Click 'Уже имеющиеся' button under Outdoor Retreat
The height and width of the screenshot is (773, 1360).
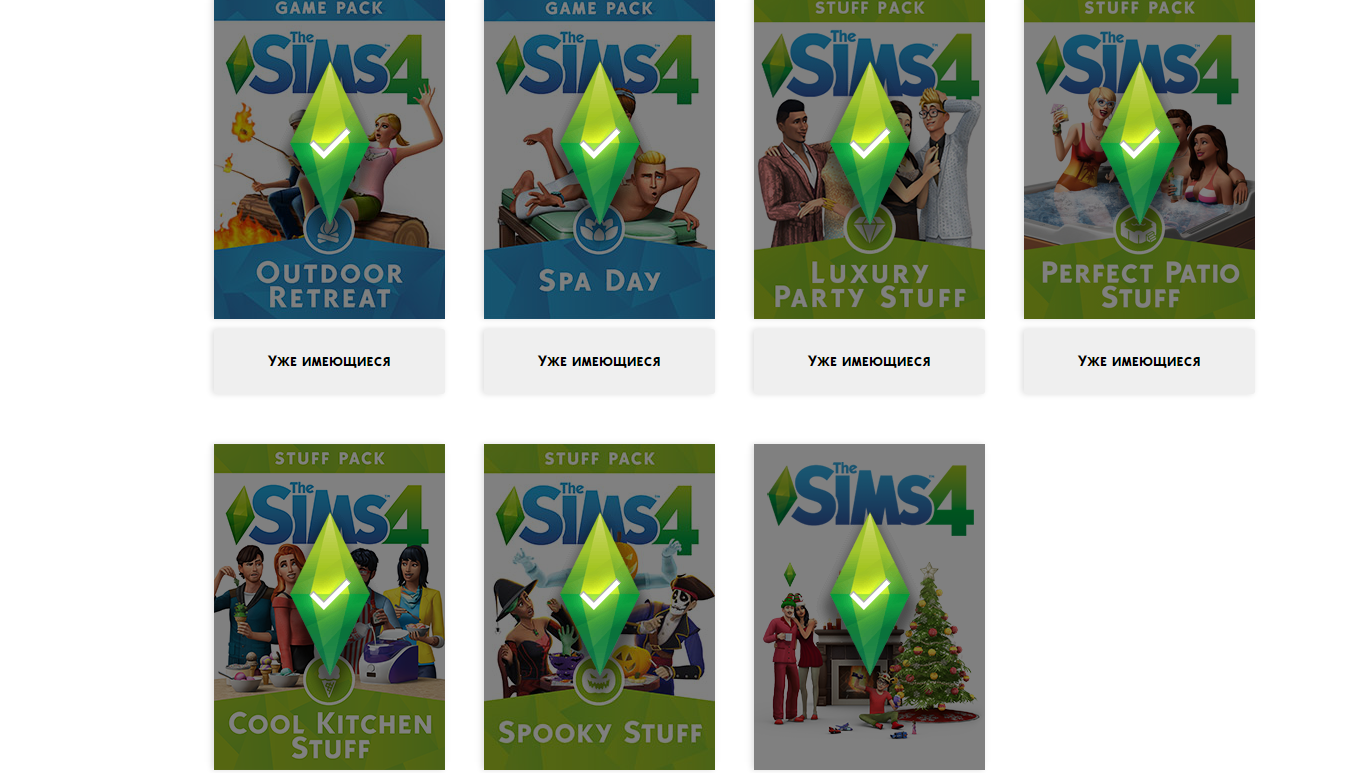[329, 361]
